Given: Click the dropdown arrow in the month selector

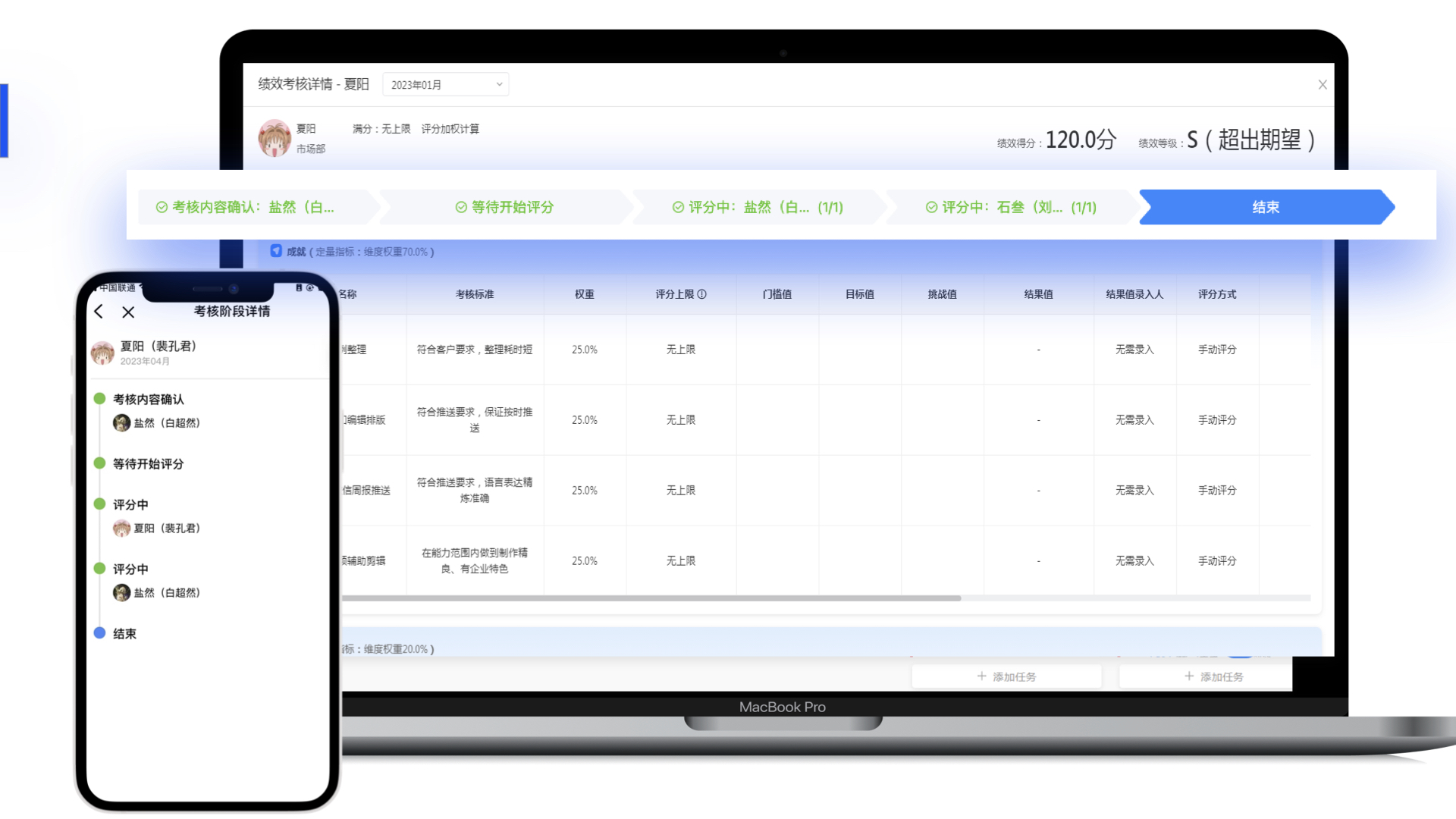Looking at the screenshot, I should 499,84.
